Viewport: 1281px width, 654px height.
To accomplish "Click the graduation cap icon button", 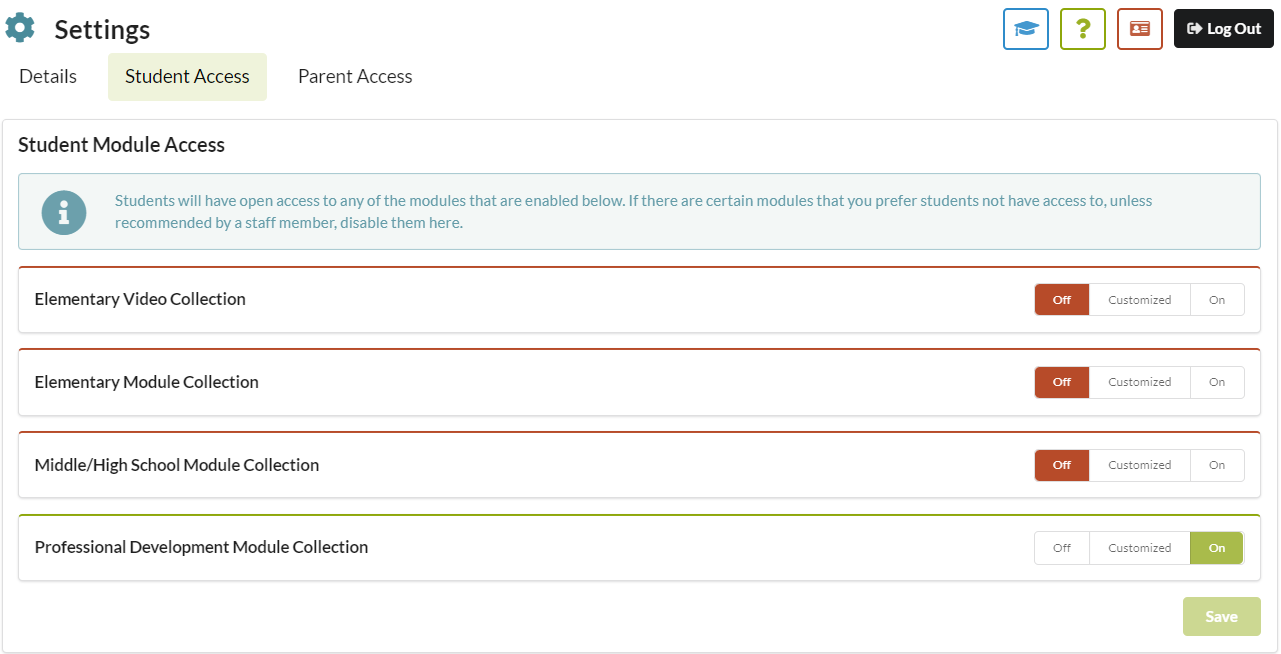I will point(1026,29).
